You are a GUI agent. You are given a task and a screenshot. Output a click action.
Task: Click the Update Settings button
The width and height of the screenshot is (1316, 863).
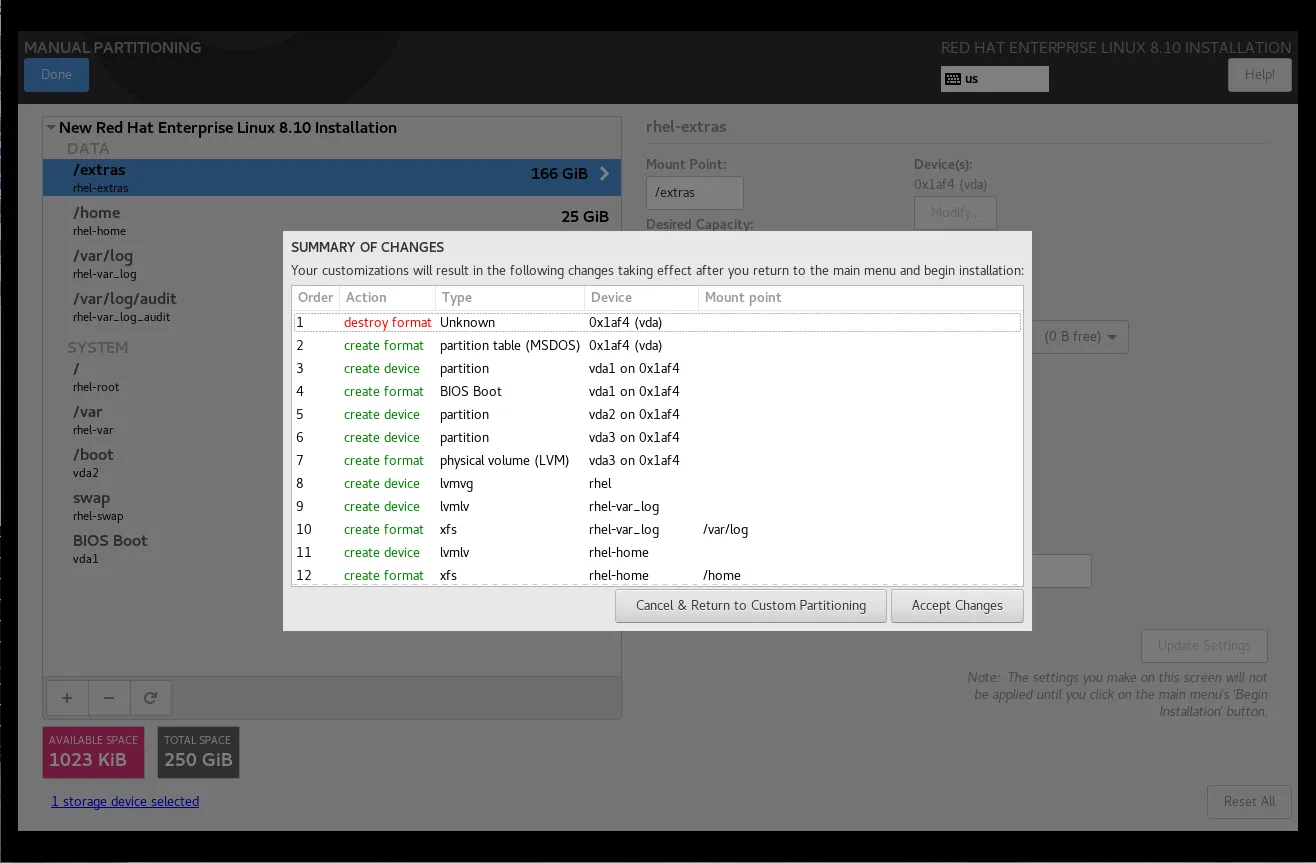click(1204, 645)
